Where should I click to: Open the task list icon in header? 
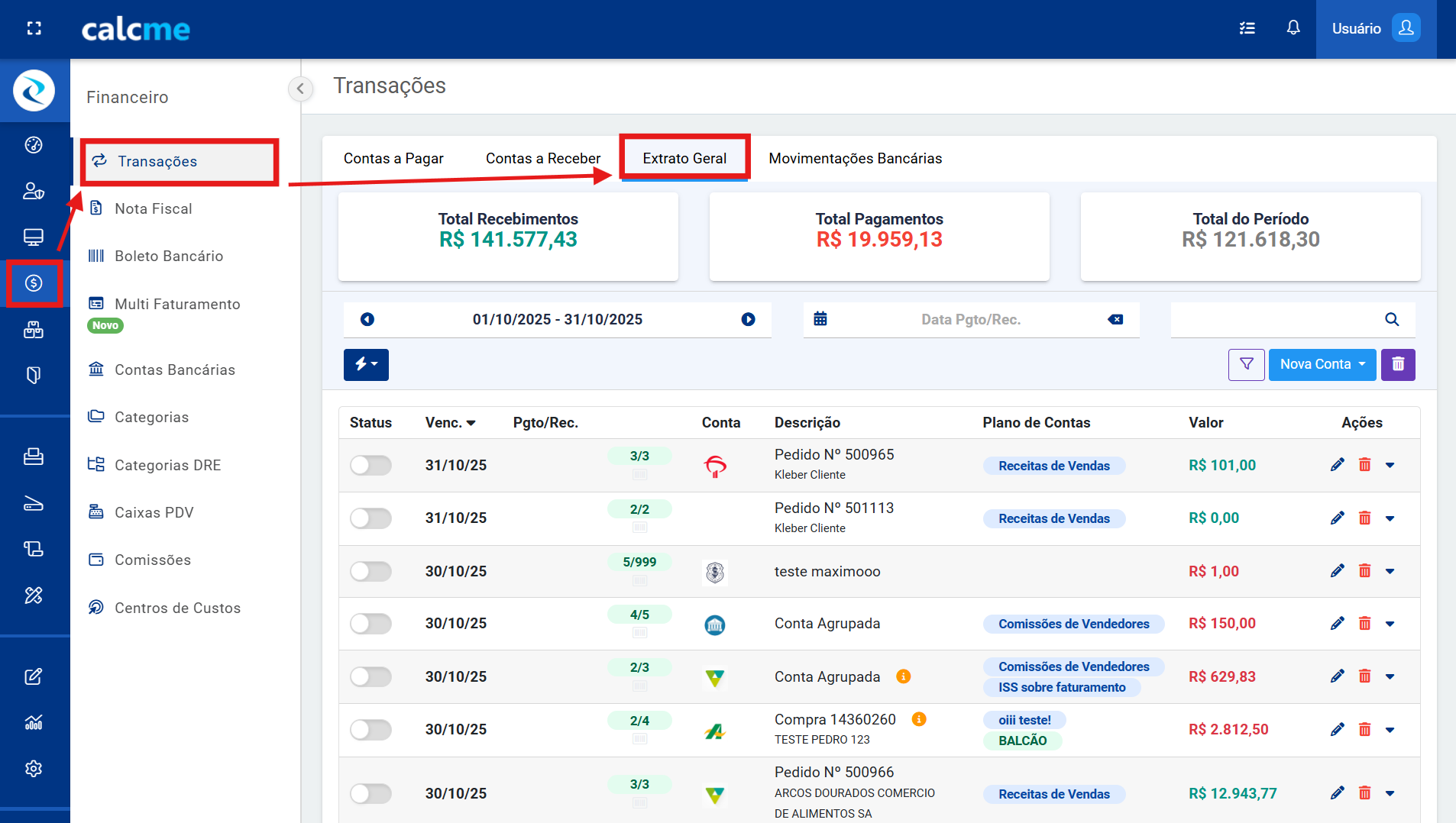click(x=1247, y=28)
